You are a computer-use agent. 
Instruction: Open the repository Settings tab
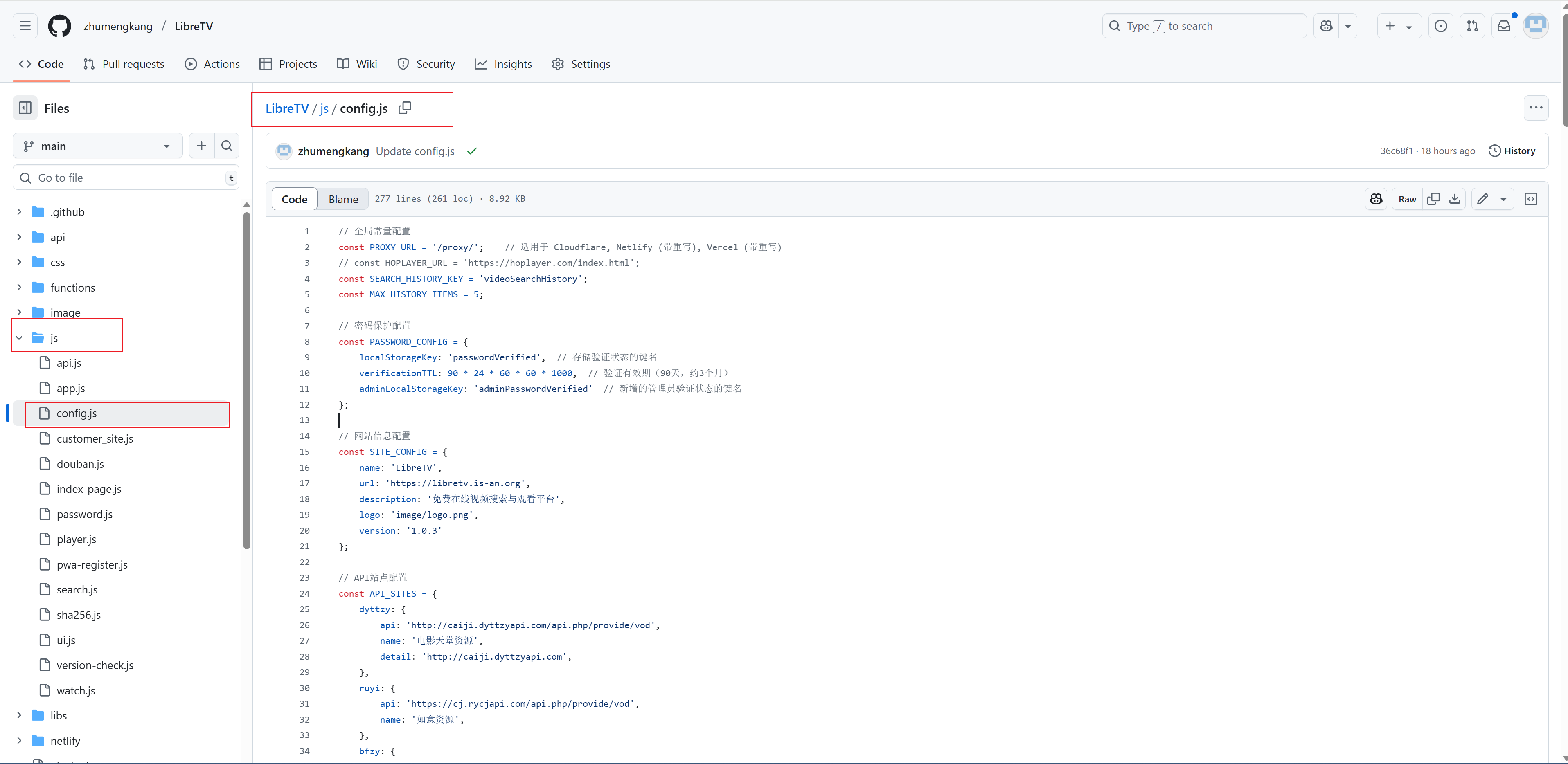coord(581,64)
